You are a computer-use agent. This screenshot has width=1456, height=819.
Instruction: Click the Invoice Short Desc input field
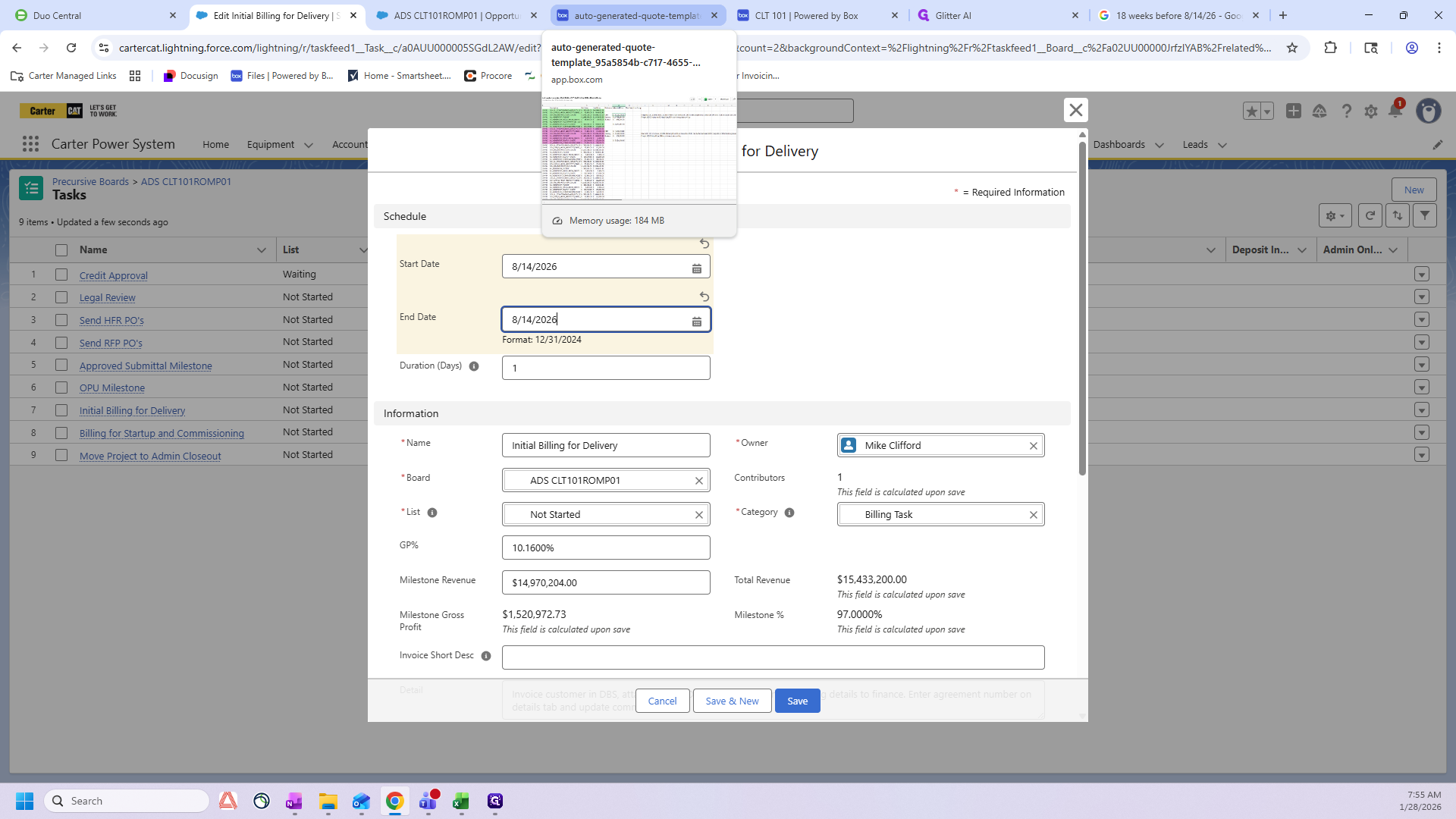point(773,657)
